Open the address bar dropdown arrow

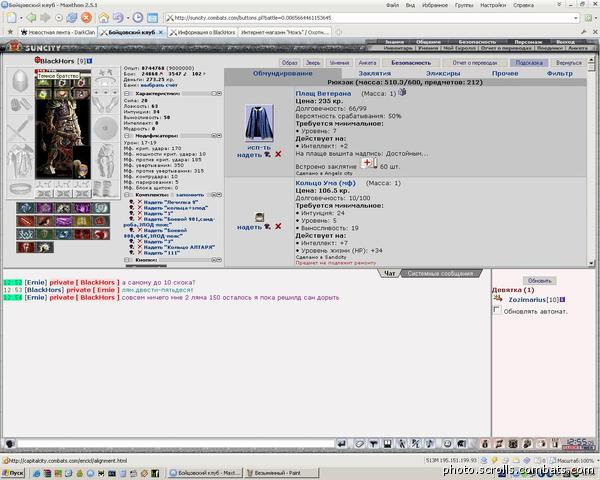coord(576,18)
